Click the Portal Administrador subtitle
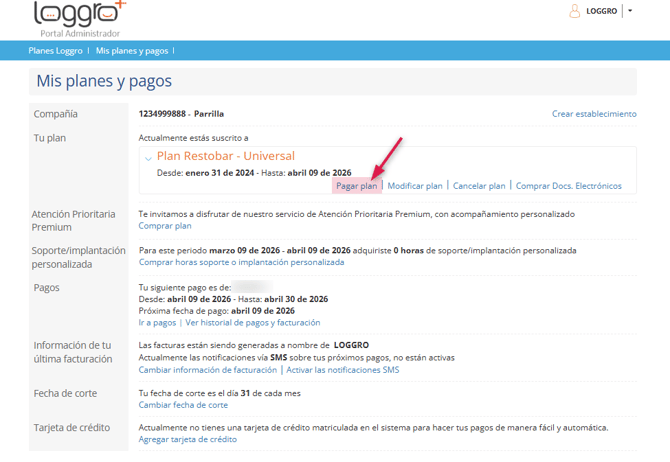This screenshot has width=670, height=462. (x=80, y=33)
